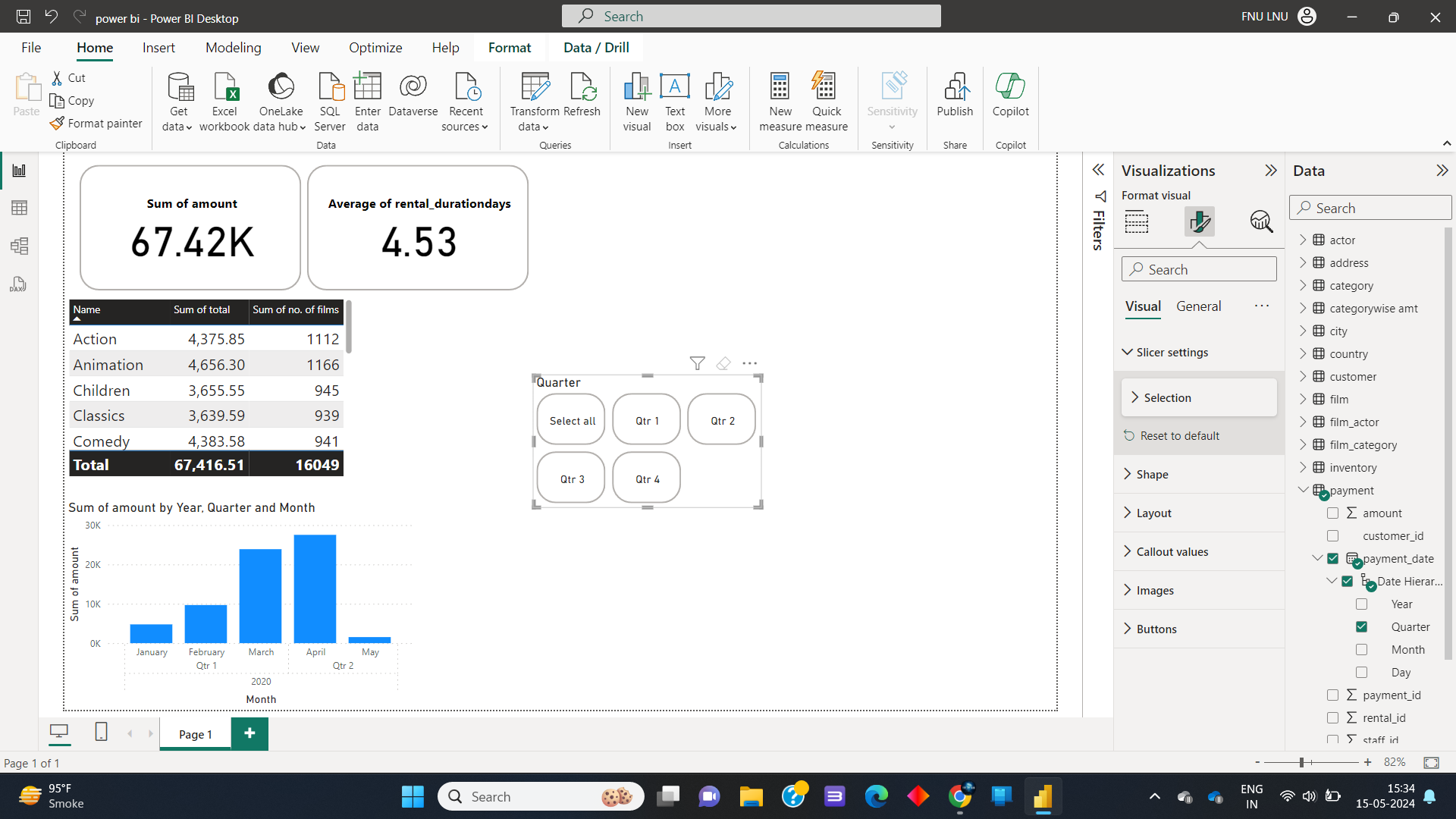Viewport: 1456px width, 819px height.
Task: Launch Copilot from the ribbon
Action: (x=1011, y=96)
